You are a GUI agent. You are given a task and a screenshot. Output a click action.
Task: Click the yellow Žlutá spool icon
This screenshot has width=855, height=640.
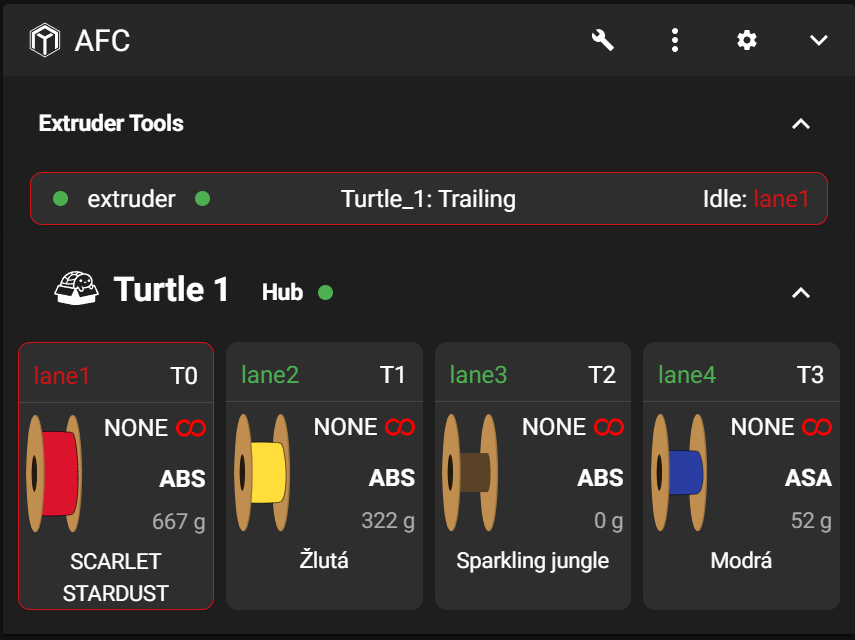click(263, 473)
